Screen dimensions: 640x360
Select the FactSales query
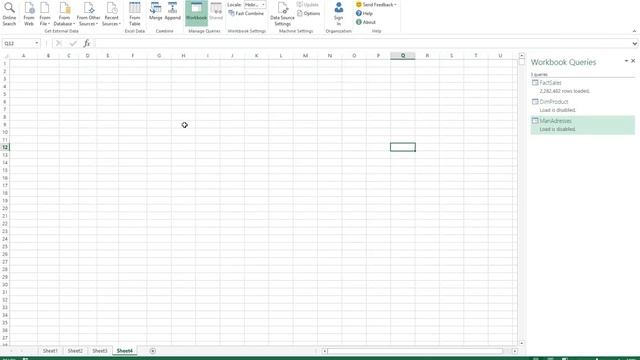click(x=582, y=87)
